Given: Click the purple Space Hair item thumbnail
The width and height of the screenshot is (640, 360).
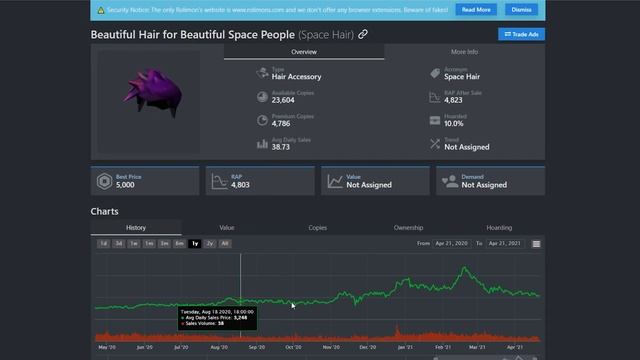Looking at the screenshot, I should 153,93.
